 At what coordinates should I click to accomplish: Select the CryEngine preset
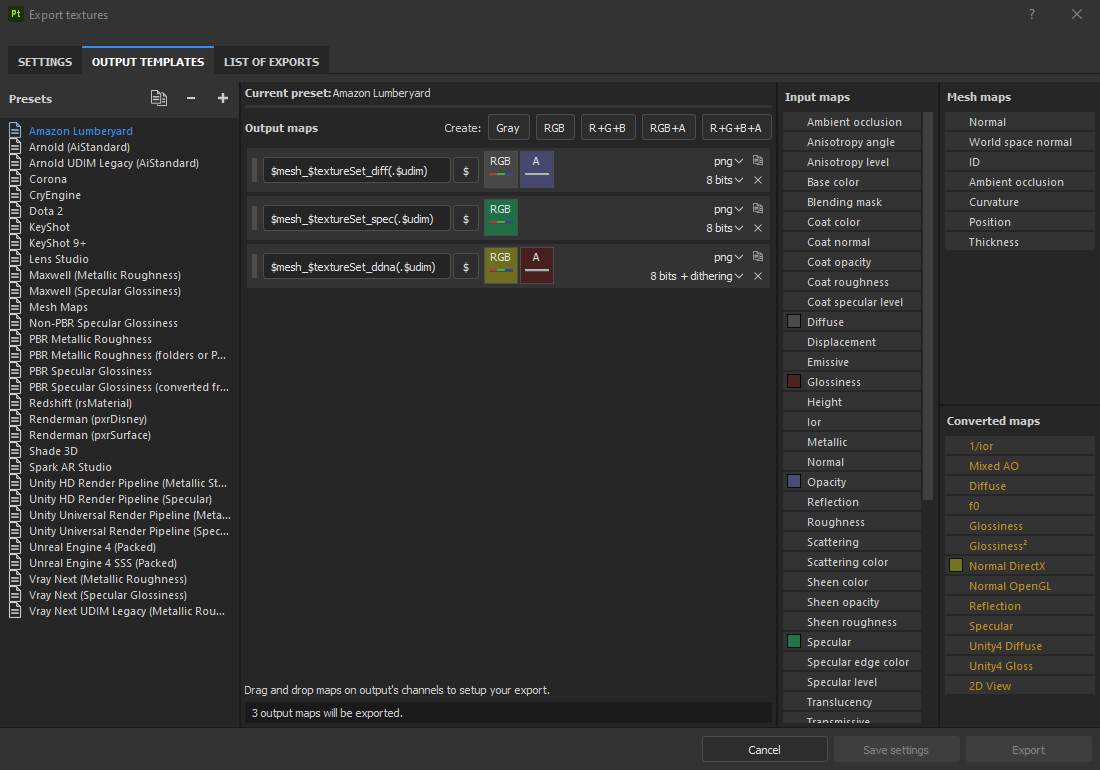[x=55, y=195]
